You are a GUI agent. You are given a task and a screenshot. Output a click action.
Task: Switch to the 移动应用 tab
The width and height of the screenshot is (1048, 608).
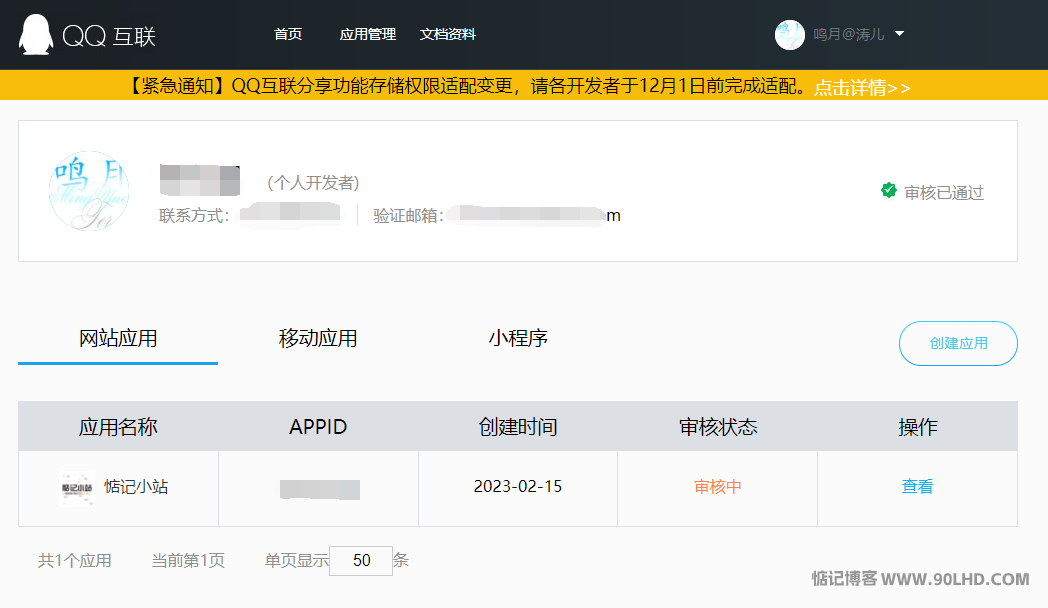pyautogui.click(x=317, y=339)
